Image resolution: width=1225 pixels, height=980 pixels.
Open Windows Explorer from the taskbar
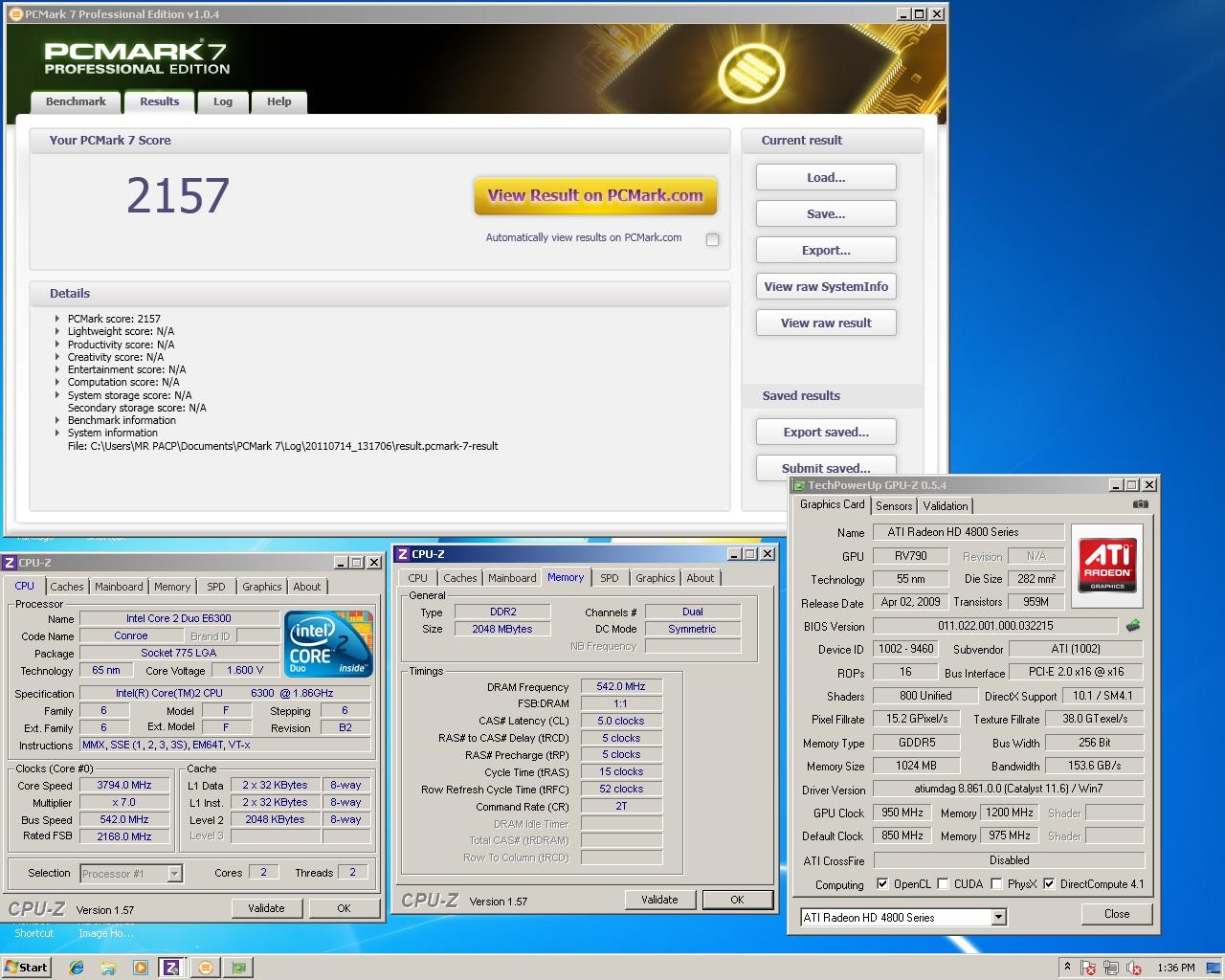tap(108, 968)
